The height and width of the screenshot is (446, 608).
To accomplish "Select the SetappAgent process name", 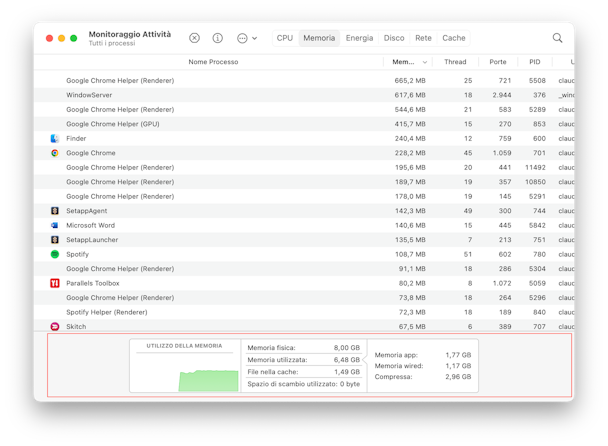I will click(x=86, y=211).
